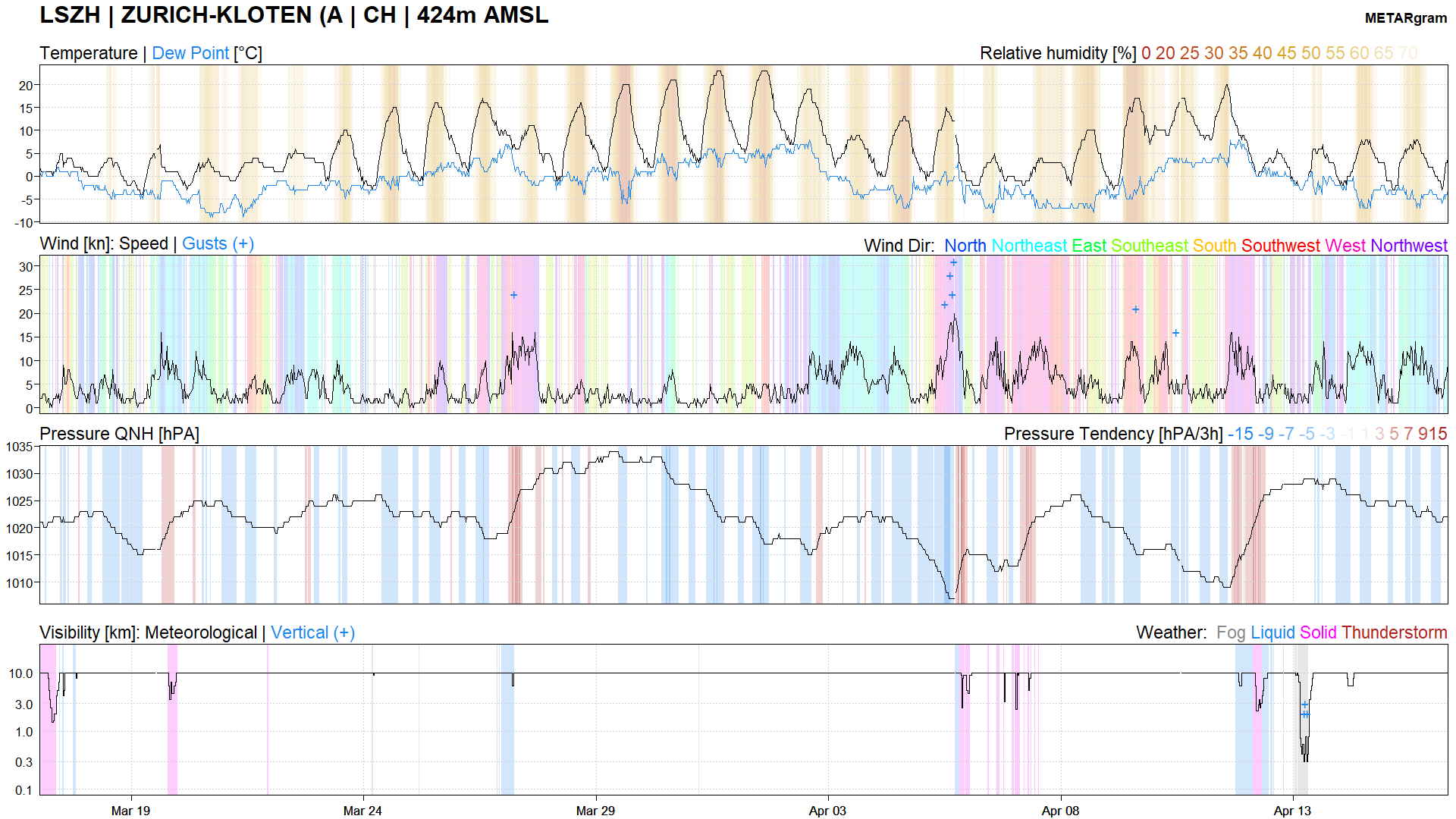The width and height of the screenshot is (1456, 819).
Task: Click the Mar 29 date axis label
Action: [595, 811]
